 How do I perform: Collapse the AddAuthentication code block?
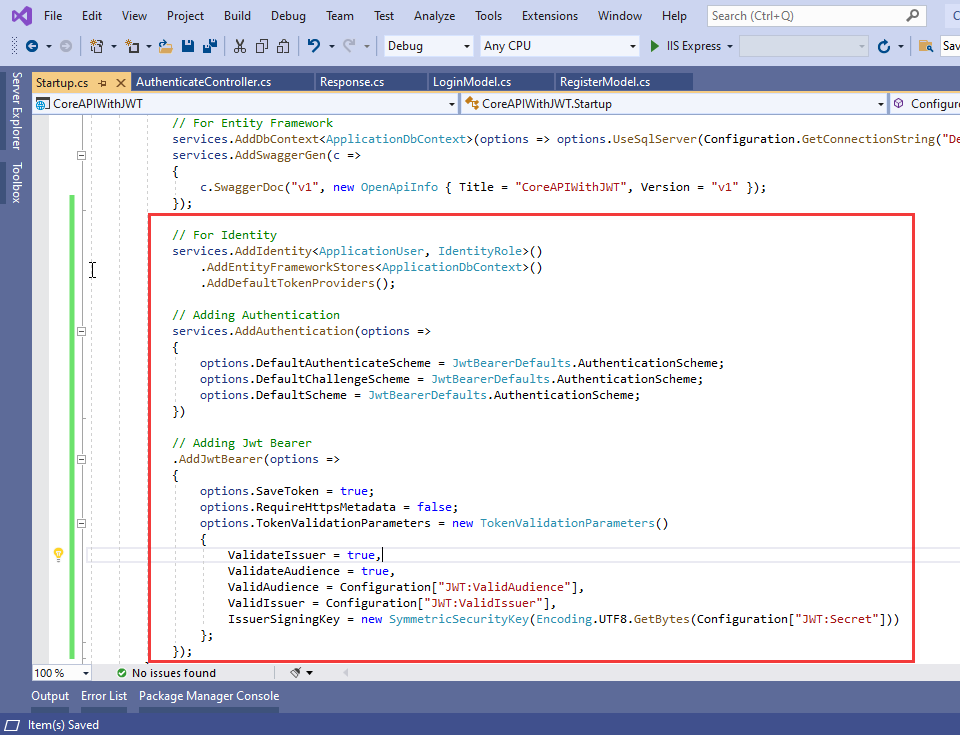tap(81, 331)
